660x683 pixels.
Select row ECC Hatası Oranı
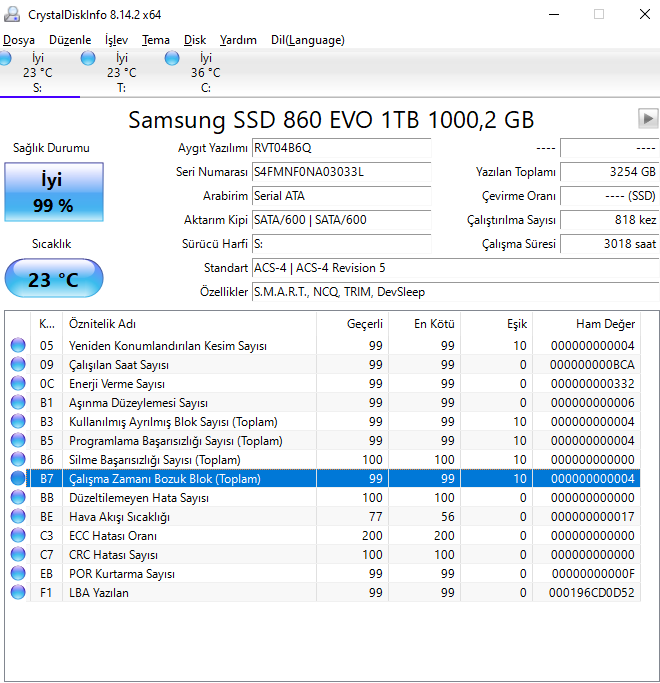335,535
